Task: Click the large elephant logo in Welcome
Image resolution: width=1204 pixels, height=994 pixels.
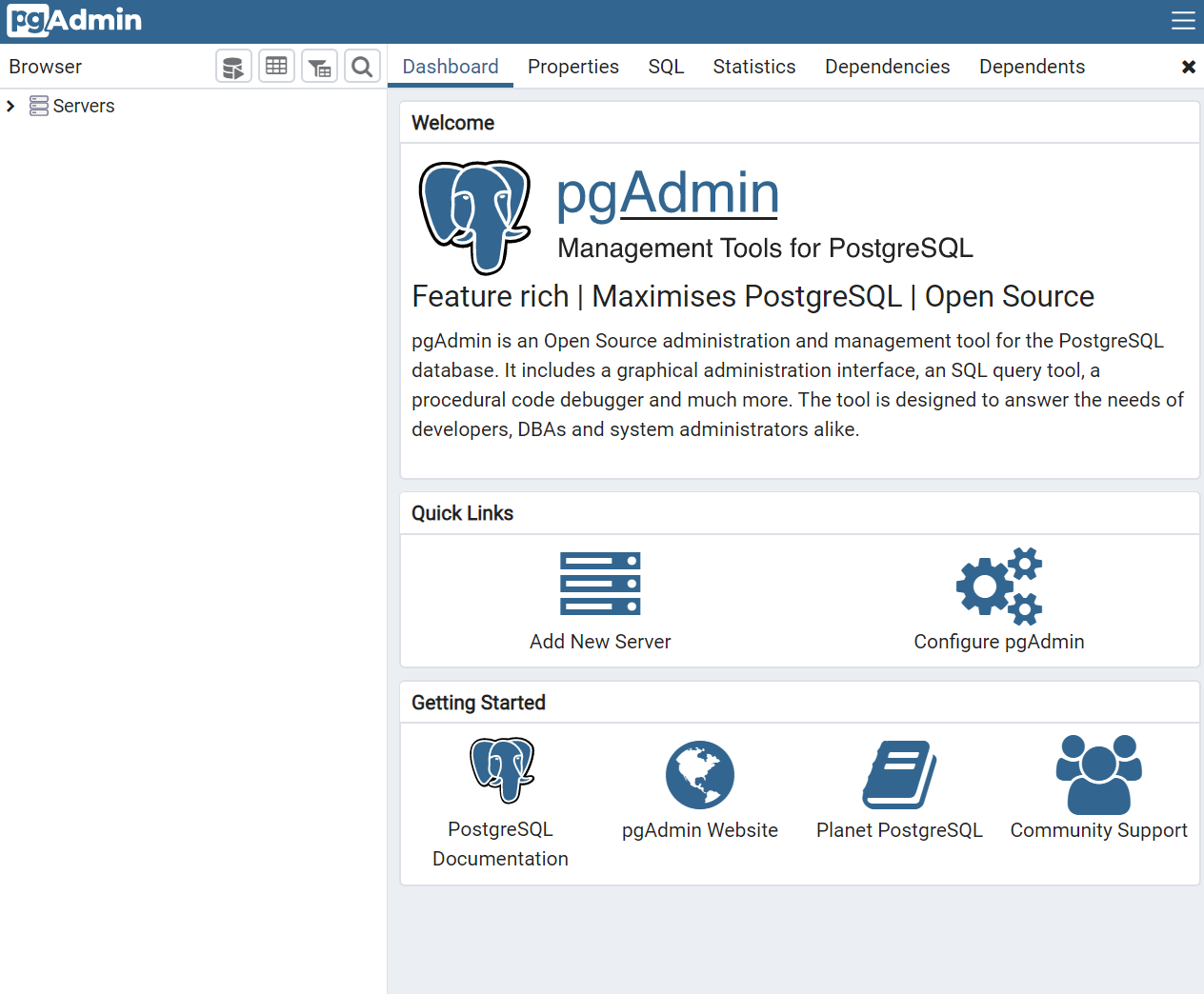Action: click(475, 217)
